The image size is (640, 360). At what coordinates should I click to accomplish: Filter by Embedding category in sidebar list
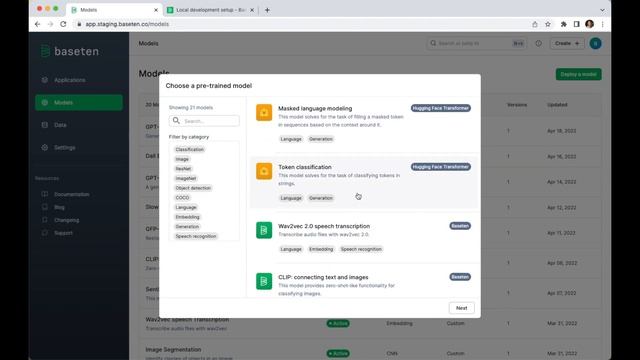(x=187, y=217)
